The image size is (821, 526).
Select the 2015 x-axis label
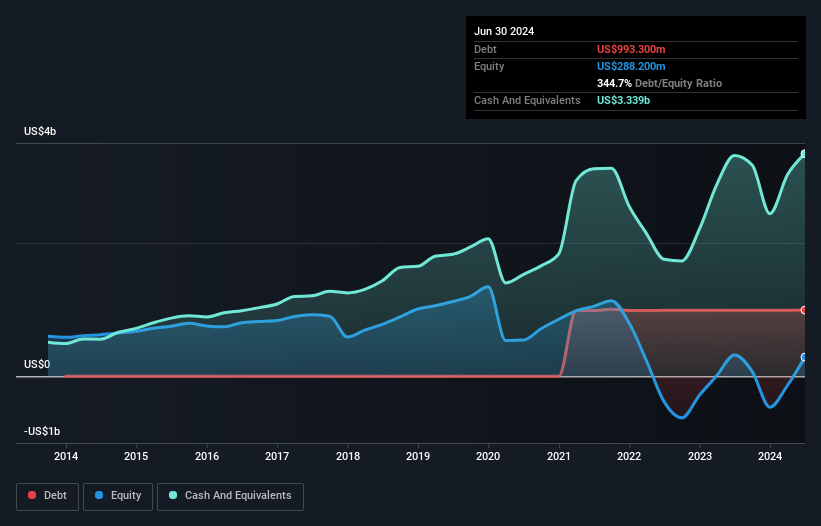136,456
